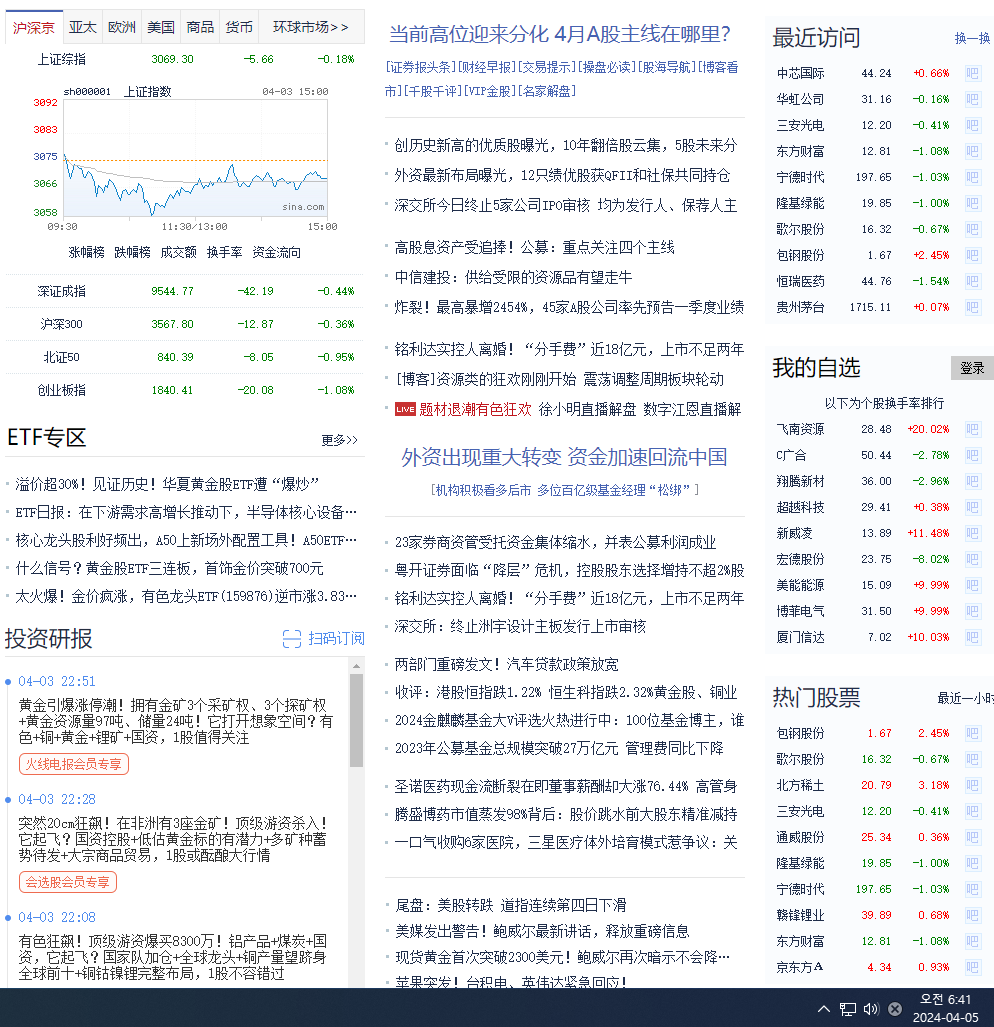Screen dimensions: 994x1027
Task: Open 吧 icon for 北方稀土
Action: [x=972, y=785]
